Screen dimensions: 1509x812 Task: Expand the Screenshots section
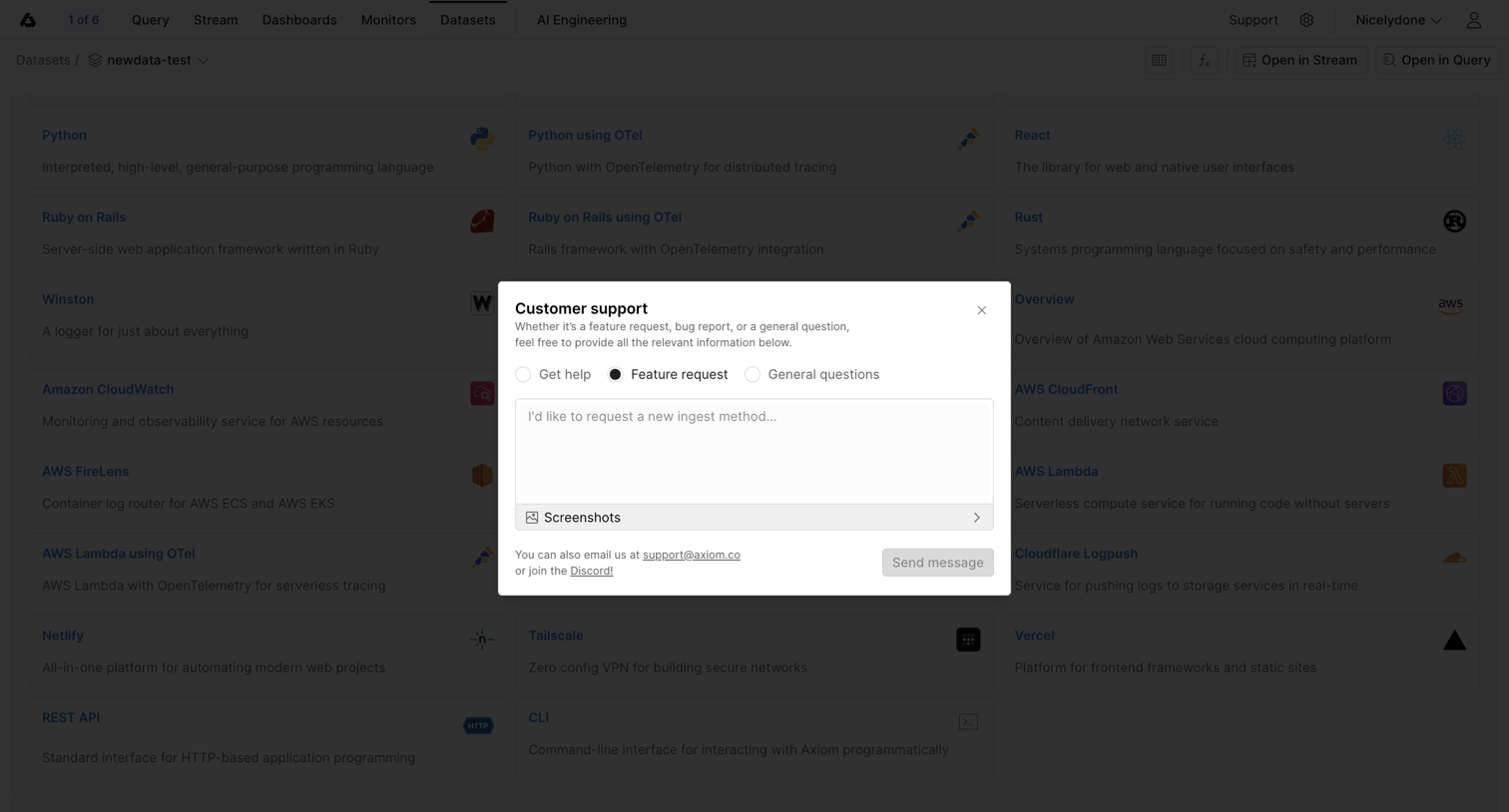(754, 518)
